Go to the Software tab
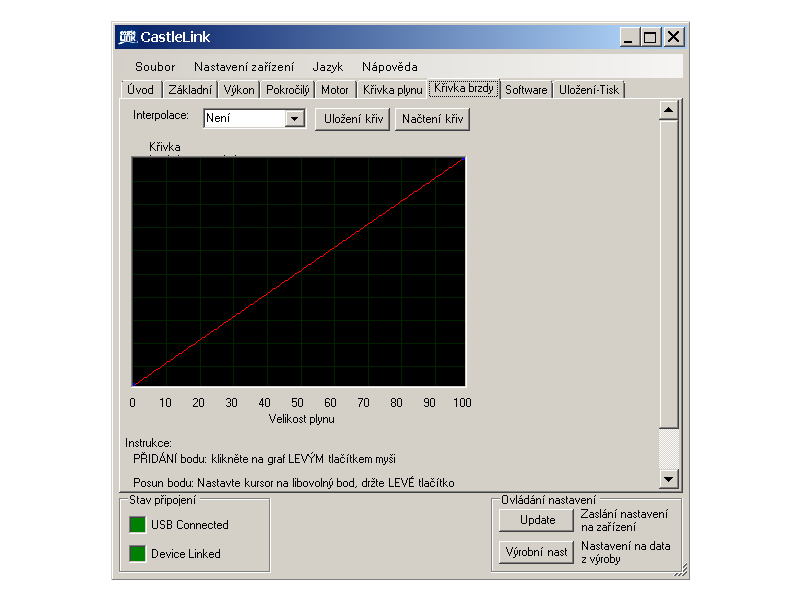The width and height of the screenshot is (800, 600). click(x=526, y=90)
